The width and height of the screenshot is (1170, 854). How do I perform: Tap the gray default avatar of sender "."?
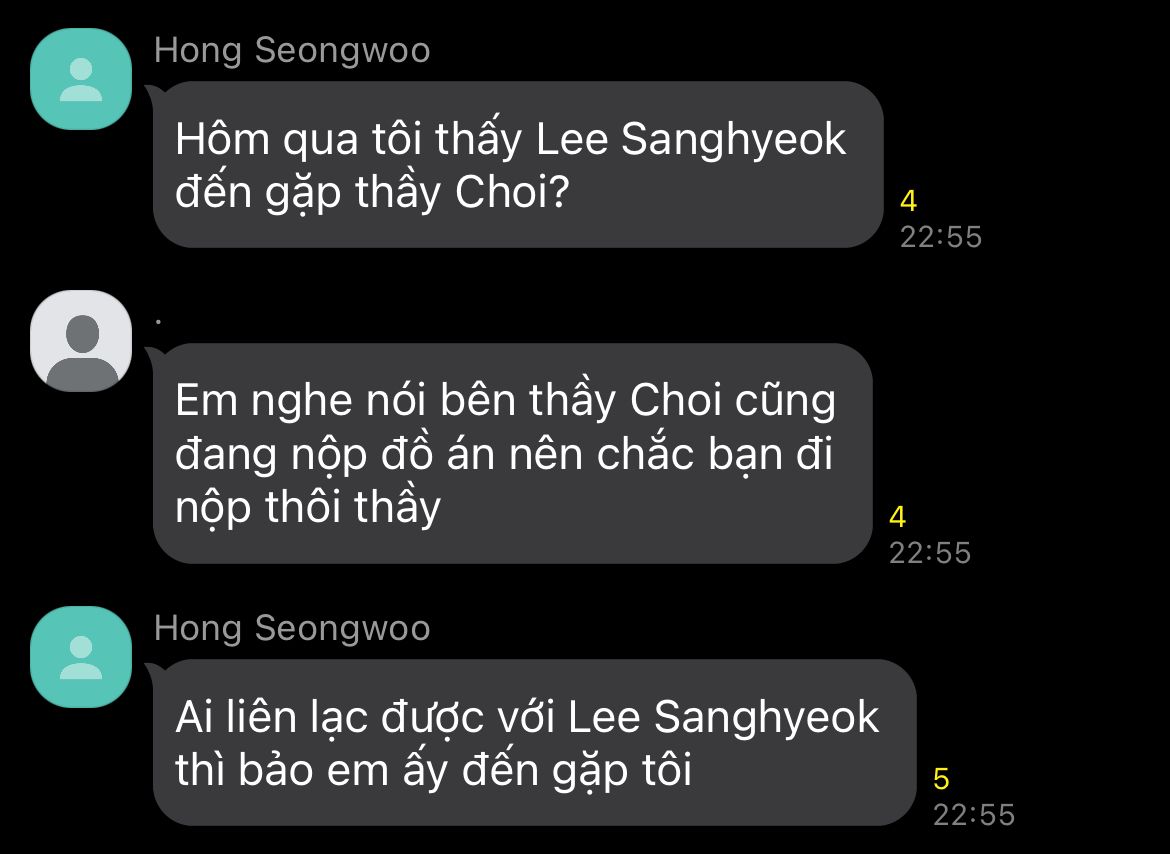[81, 341]
